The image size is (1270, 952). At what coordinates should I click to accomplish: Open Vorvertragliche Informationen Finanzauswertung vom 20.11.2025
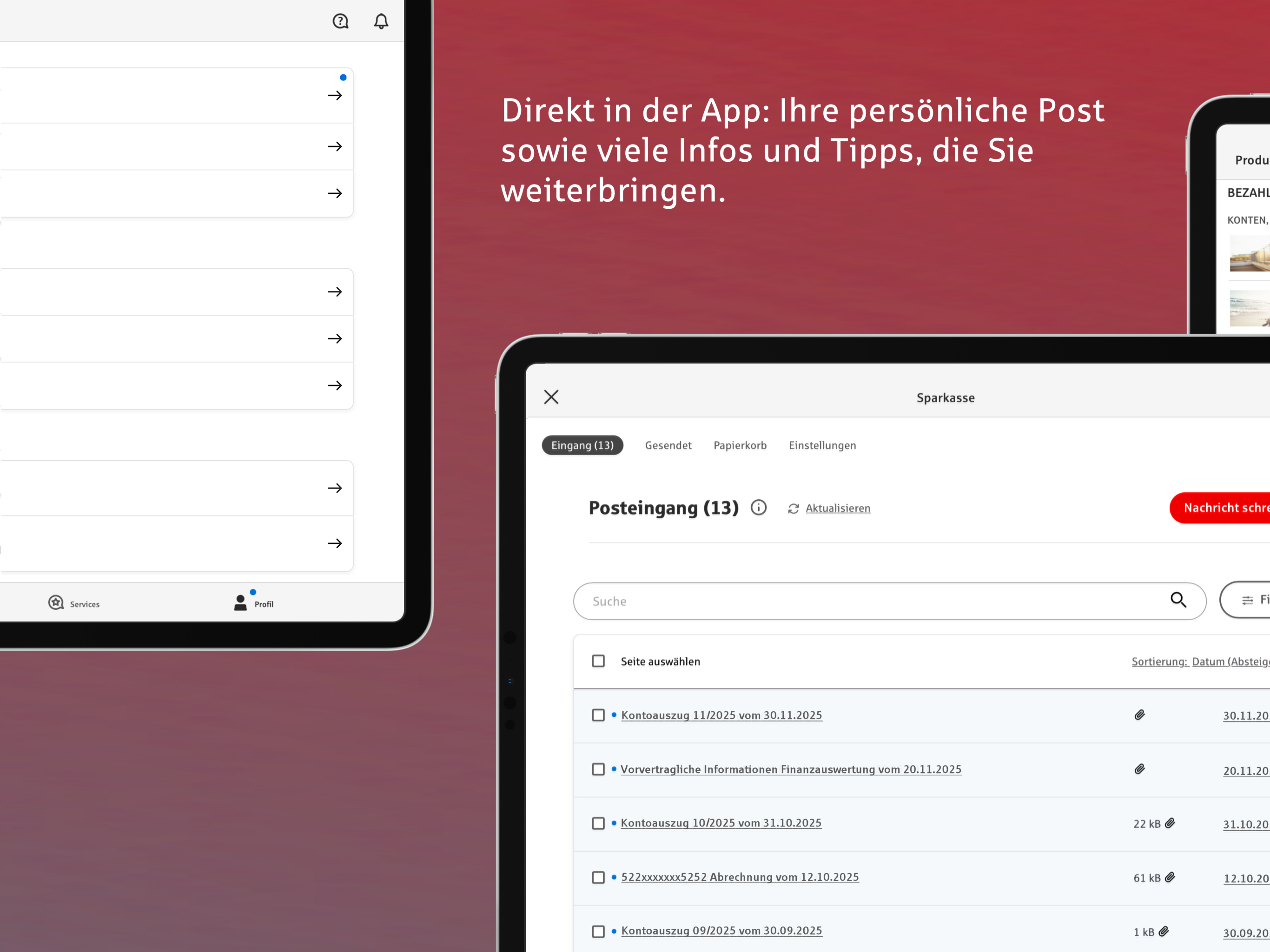791,769
